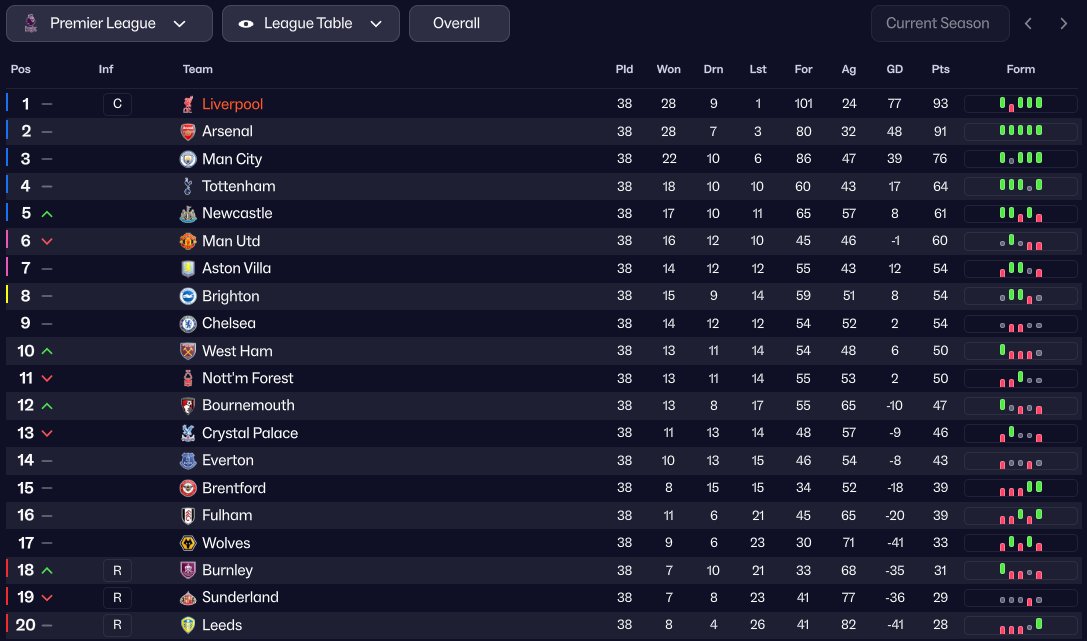Click the Wolves club badge icon
Screen dimensions: 1087x641
188,543
